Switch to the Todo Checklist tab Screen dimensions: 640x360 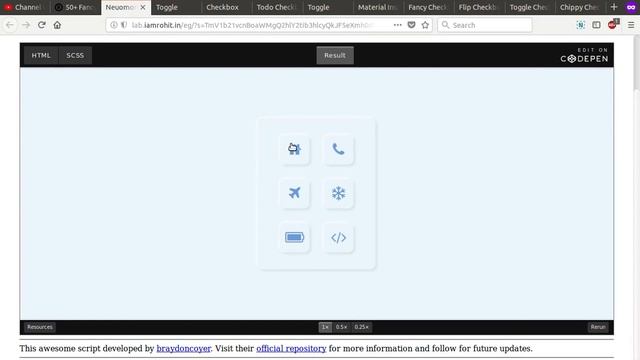(277, 7)
